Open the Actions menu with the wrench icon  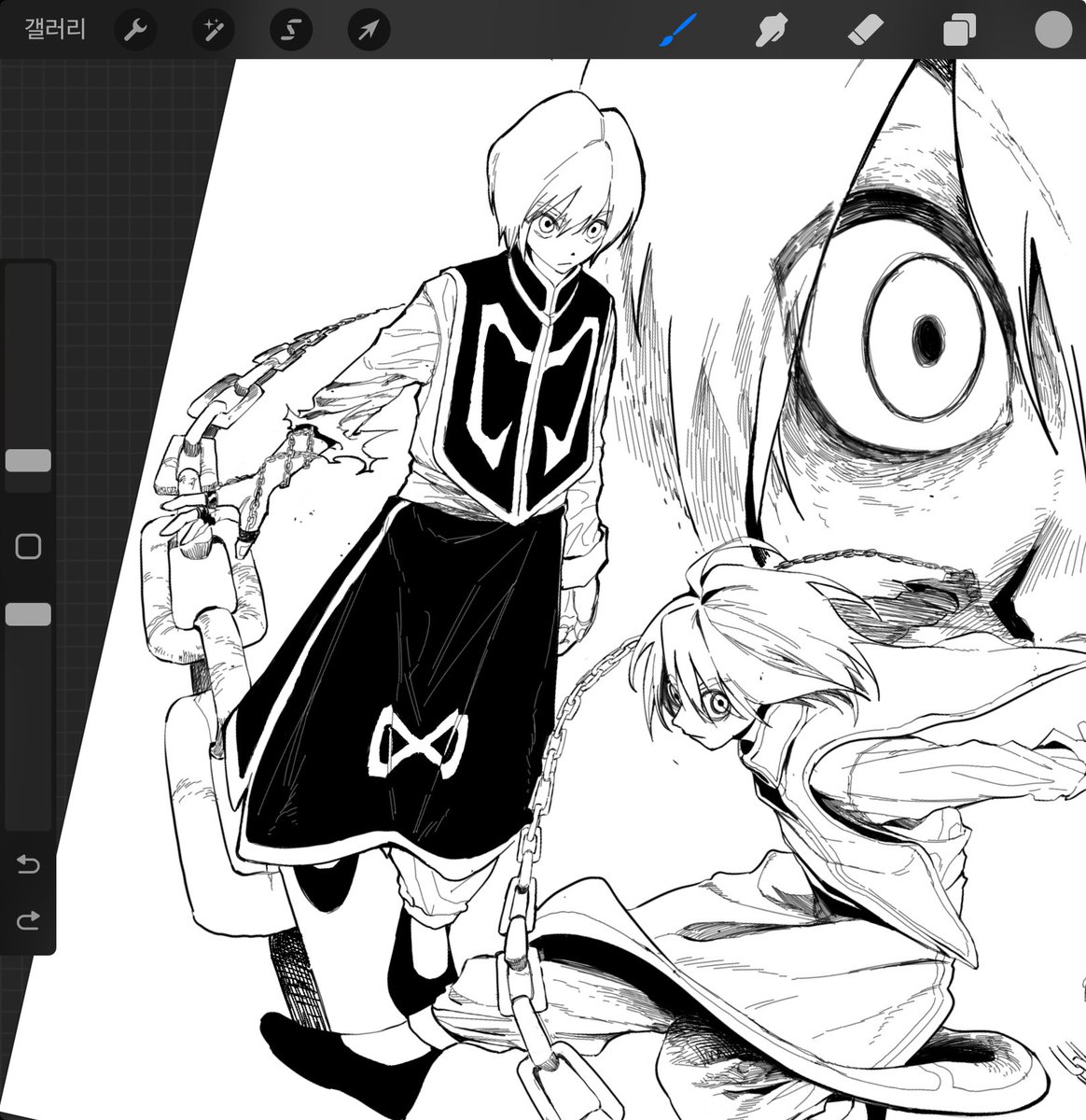pyautogui.click(x=134, y=29)
